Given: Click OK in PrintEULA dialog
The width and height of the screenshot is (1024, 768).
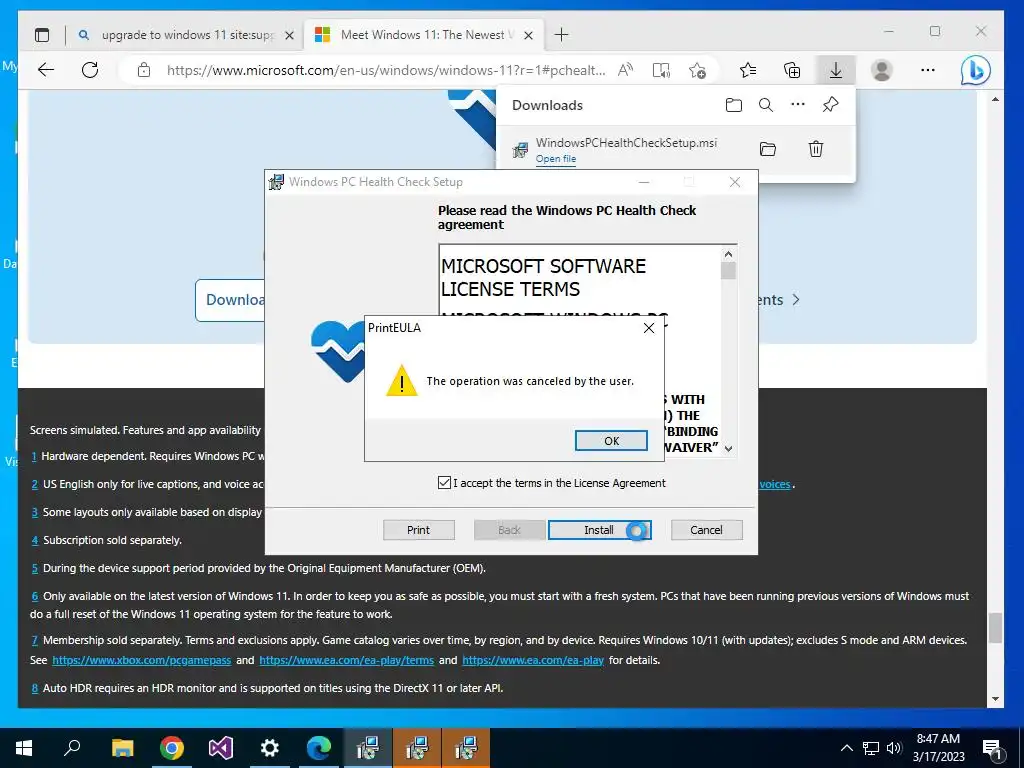Looking at the screenshot, I should tap(611, 441).
